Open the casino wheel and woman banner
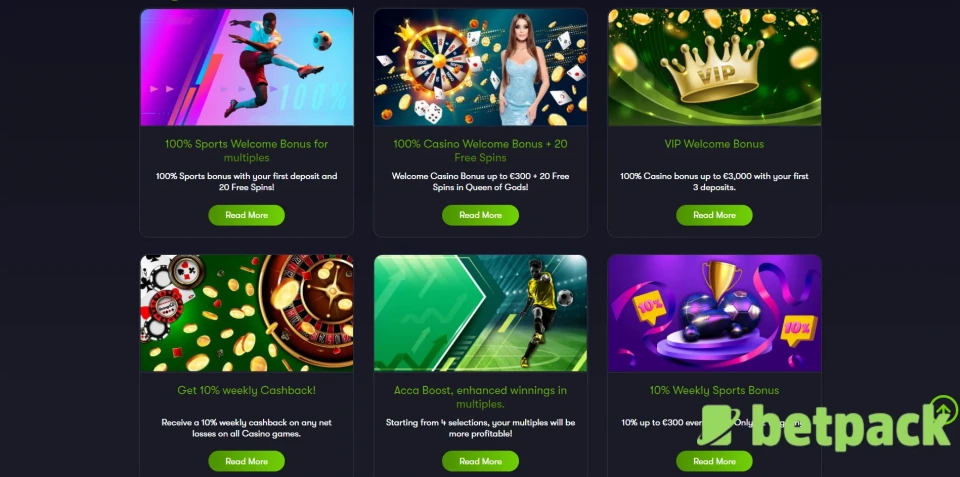Screen dimensions: 960x477 pyautogui.click(x=481, y=67)
